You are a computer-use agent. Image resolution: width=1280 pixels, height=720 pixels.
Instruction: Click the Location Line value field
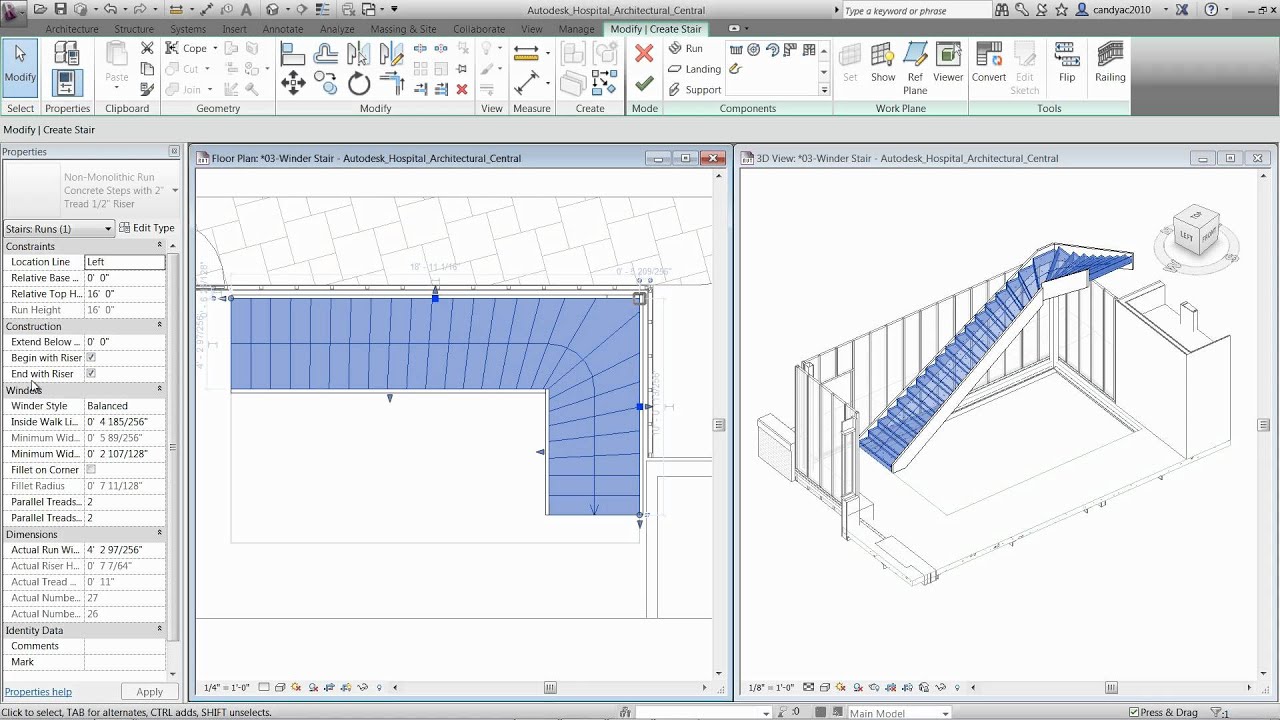click(125, 262)
